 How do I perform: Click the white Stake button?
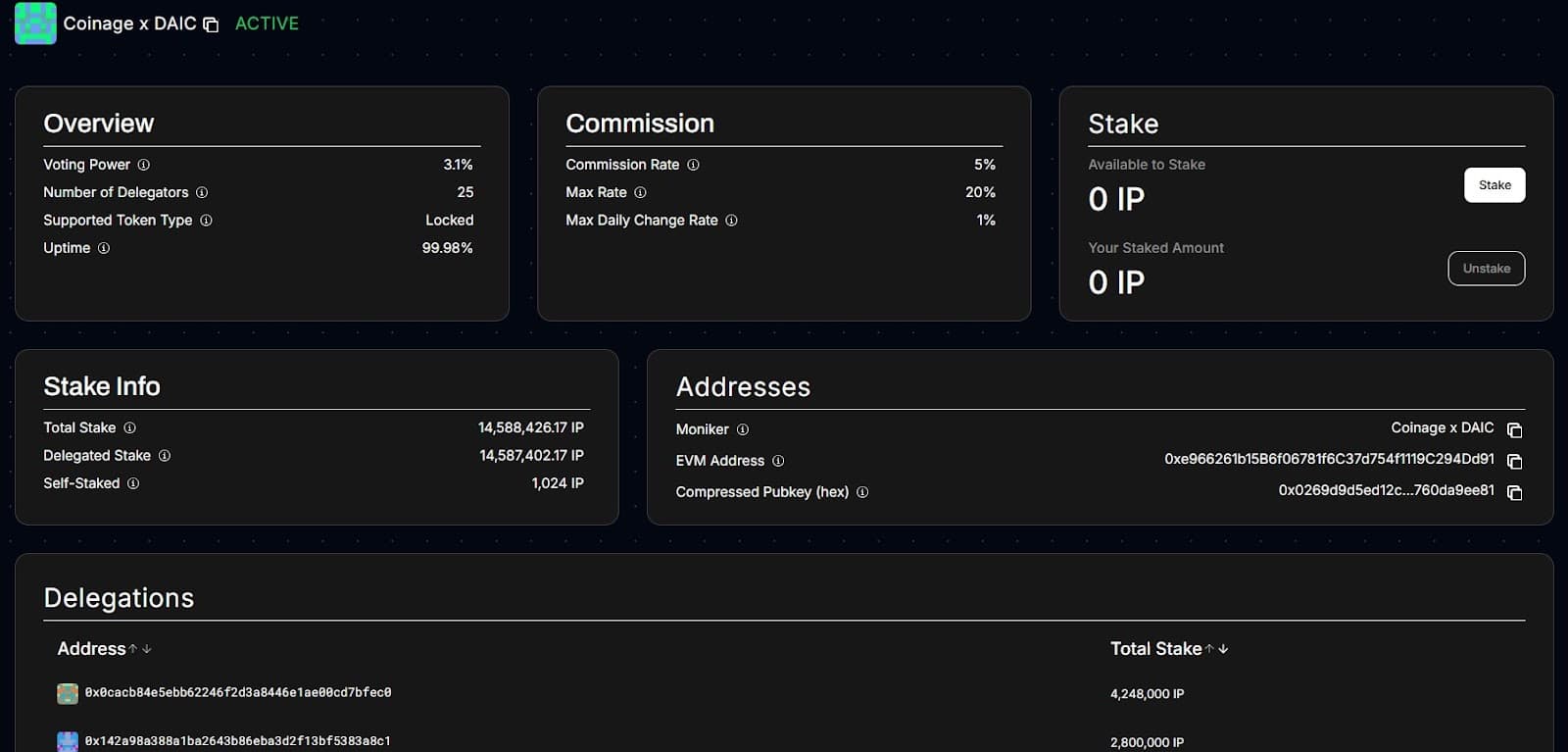1494,185
